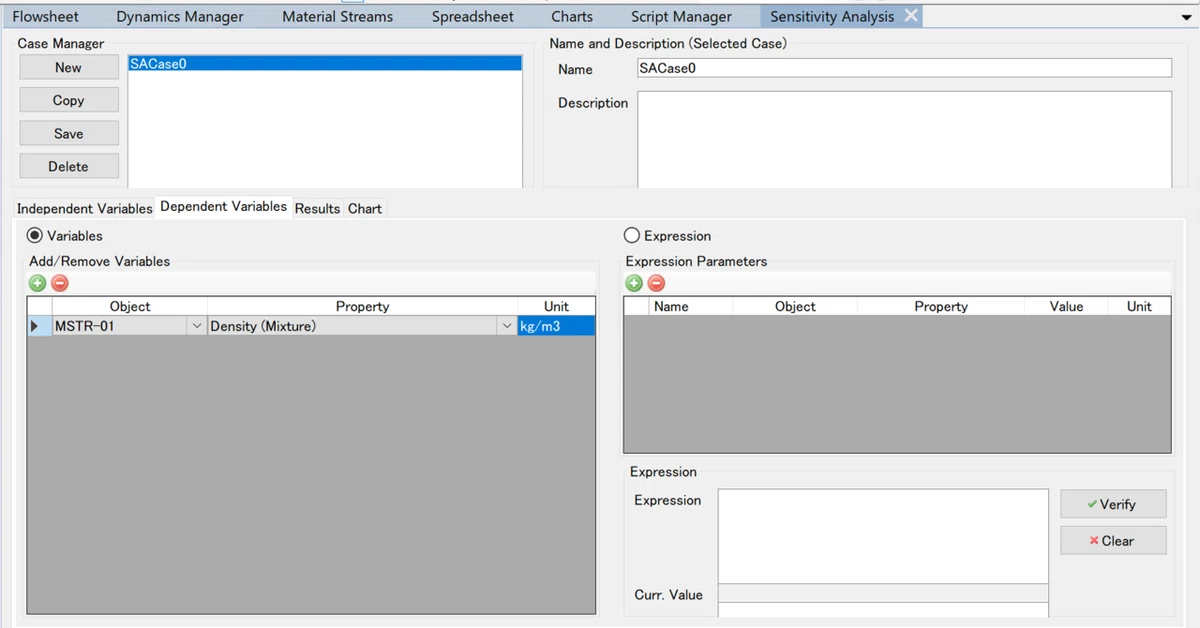The height and width of the screenshot is (628, 1200).
Task: Delete the selected case
Action: (x=69, y=166)
